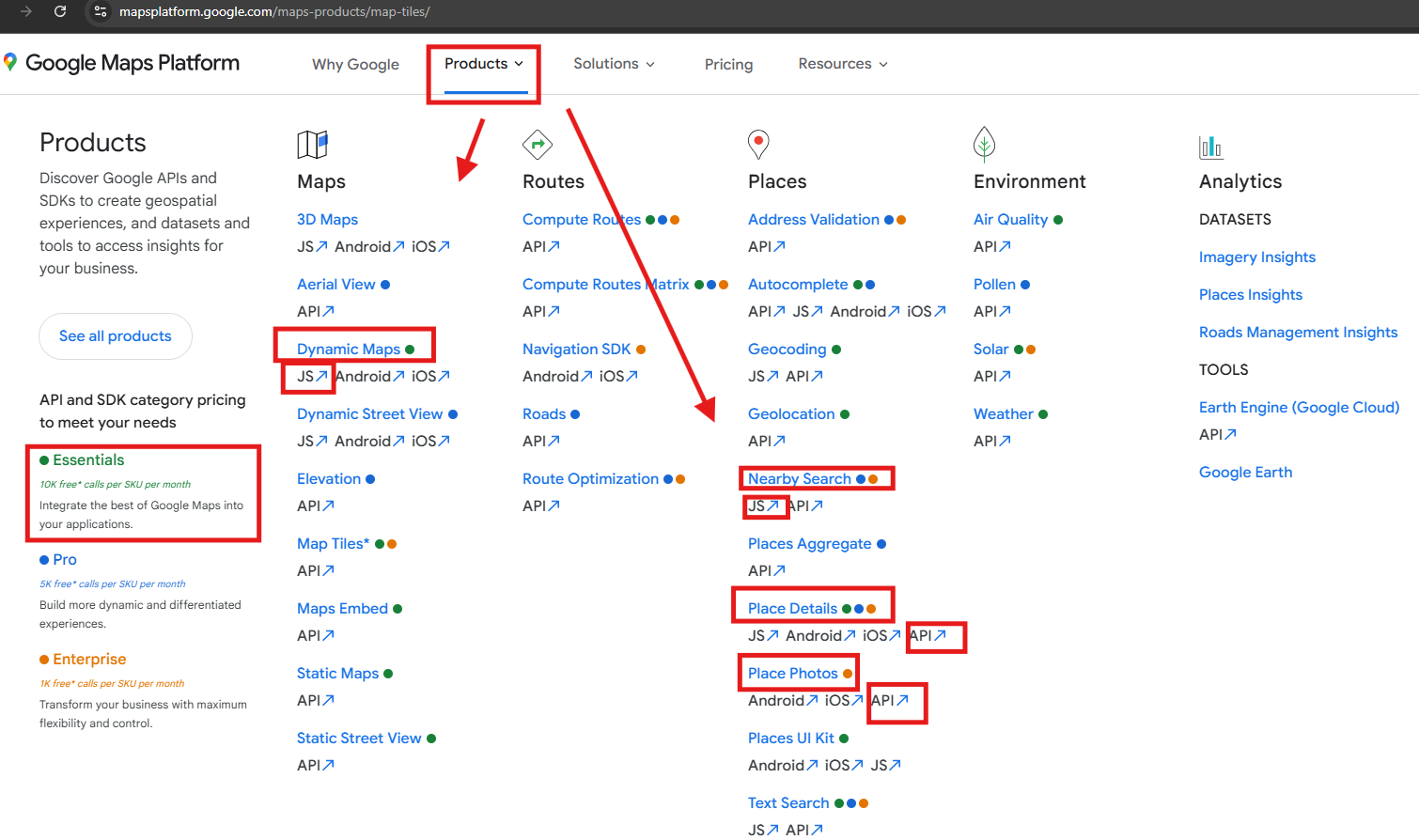Click the browser address bar URL
The width and height of the screenshot is (1419, 840).
click(x=274, y=11)
